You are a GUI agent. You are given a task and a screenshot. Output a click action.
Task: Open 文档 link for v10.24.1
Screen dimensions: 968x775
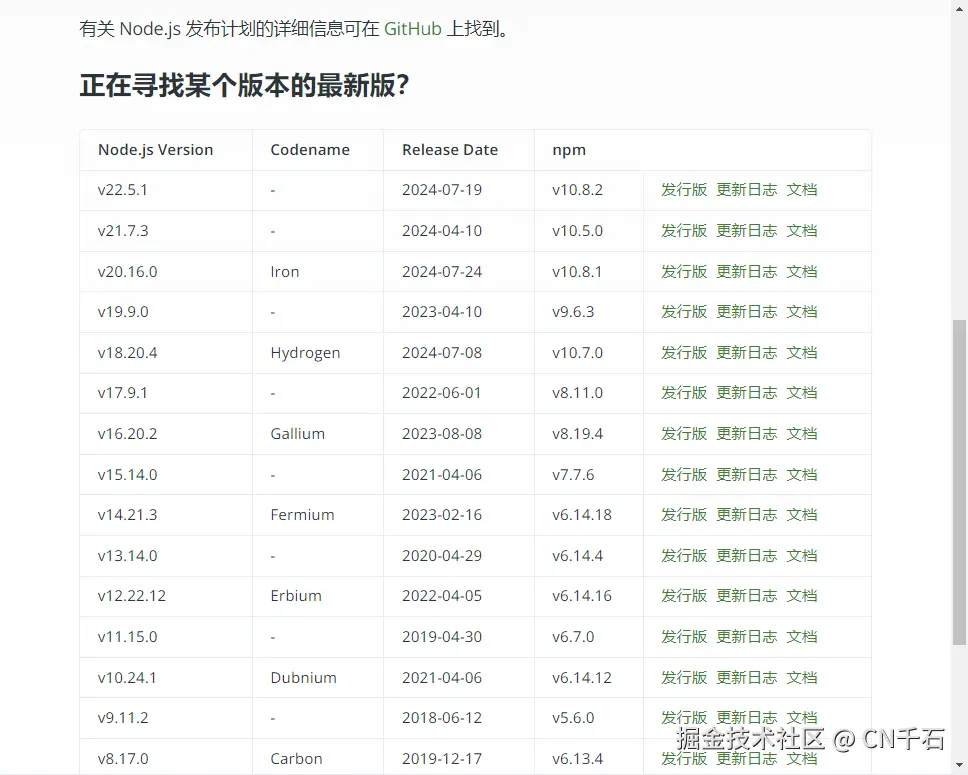click(x=801, y=677)
